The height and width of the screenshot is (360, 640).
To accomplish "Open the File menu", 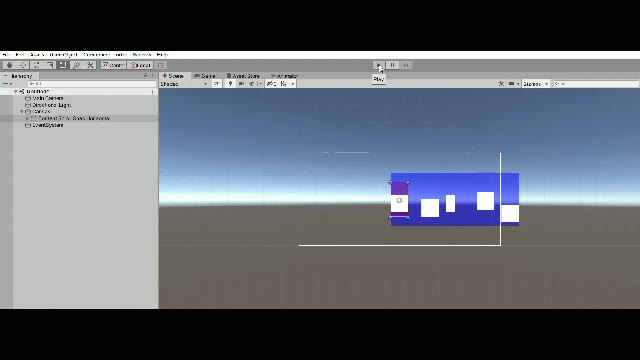I will [x=6, y=55].
